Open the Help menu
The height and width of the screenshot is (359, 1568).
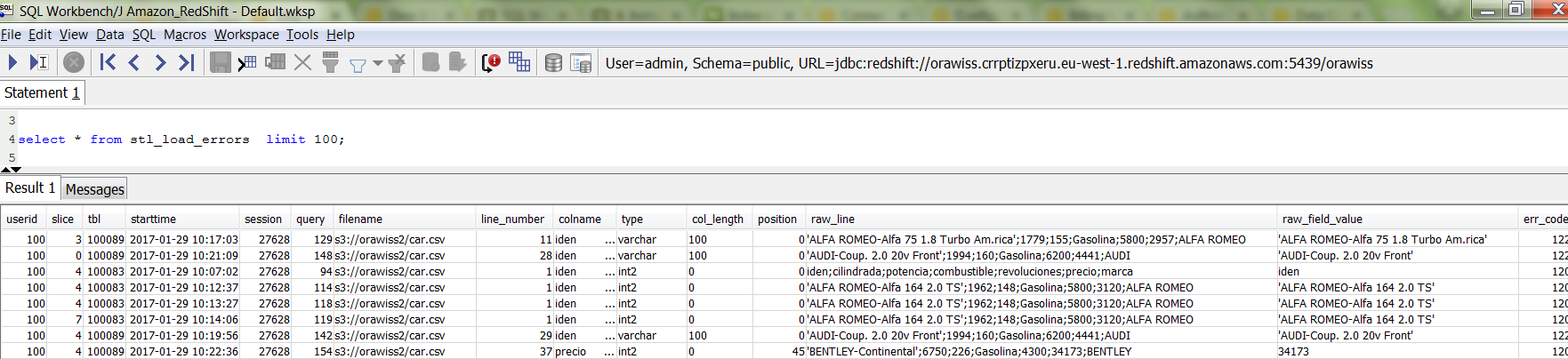click(x=341, y=34)
